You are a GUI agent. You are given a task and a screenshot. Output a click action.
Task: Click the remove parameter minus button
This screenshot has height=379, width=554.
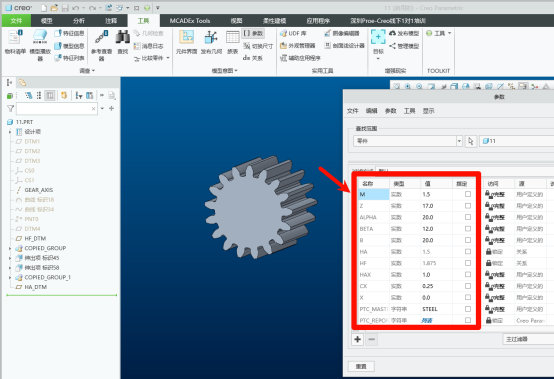[x=371, y=339]
